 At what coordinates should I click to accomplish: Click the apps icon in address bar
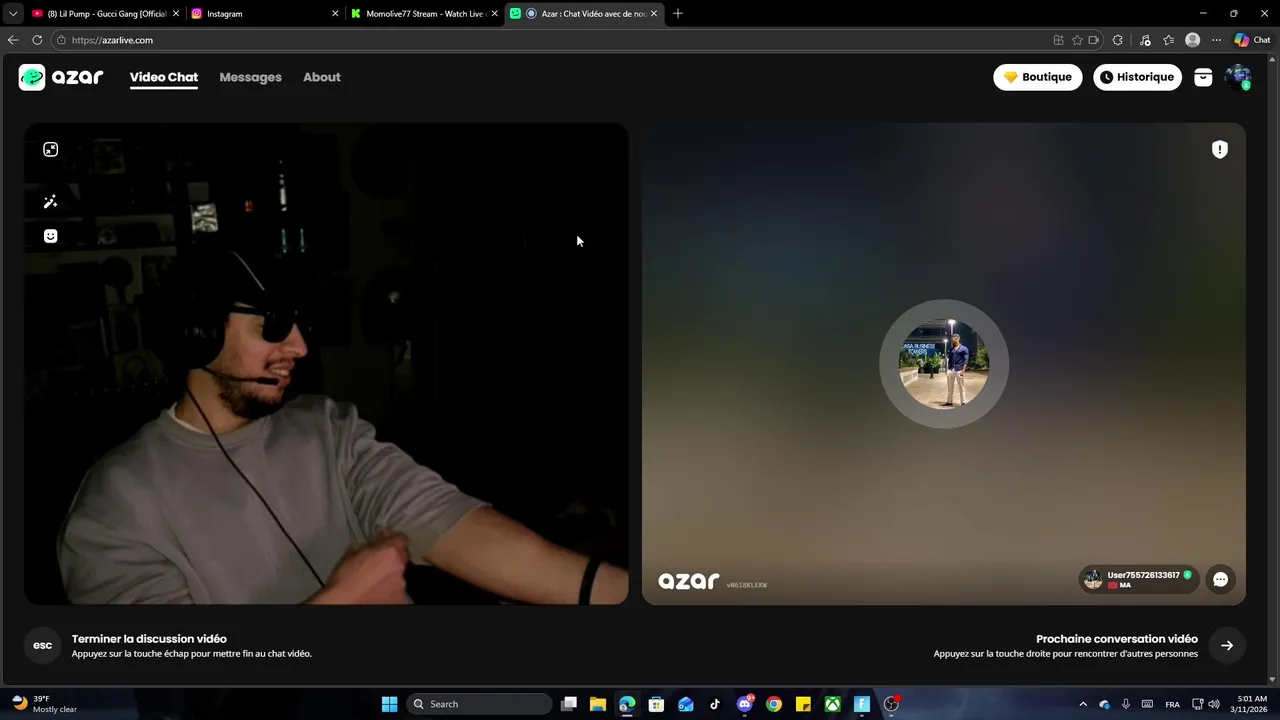tap(1058, 40)
